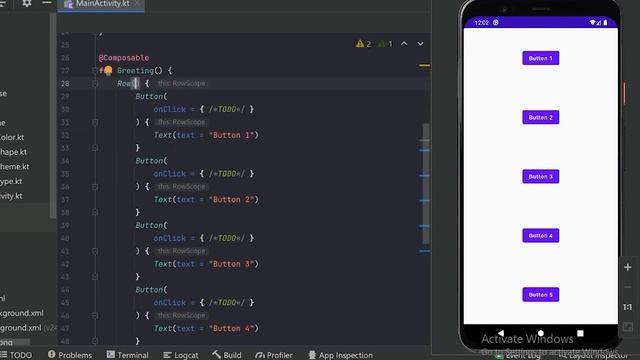Image resolution: width=640 pixels, height=360 pixels.
Task: Open the TODO tool window
Action: coord(16,355)
